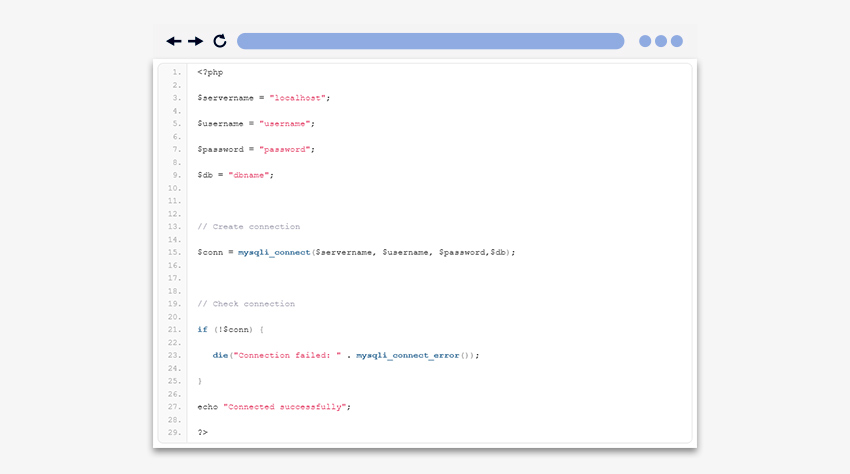Select the "dbname" string value
Screen dimensions: 850x474
(249, 175)
